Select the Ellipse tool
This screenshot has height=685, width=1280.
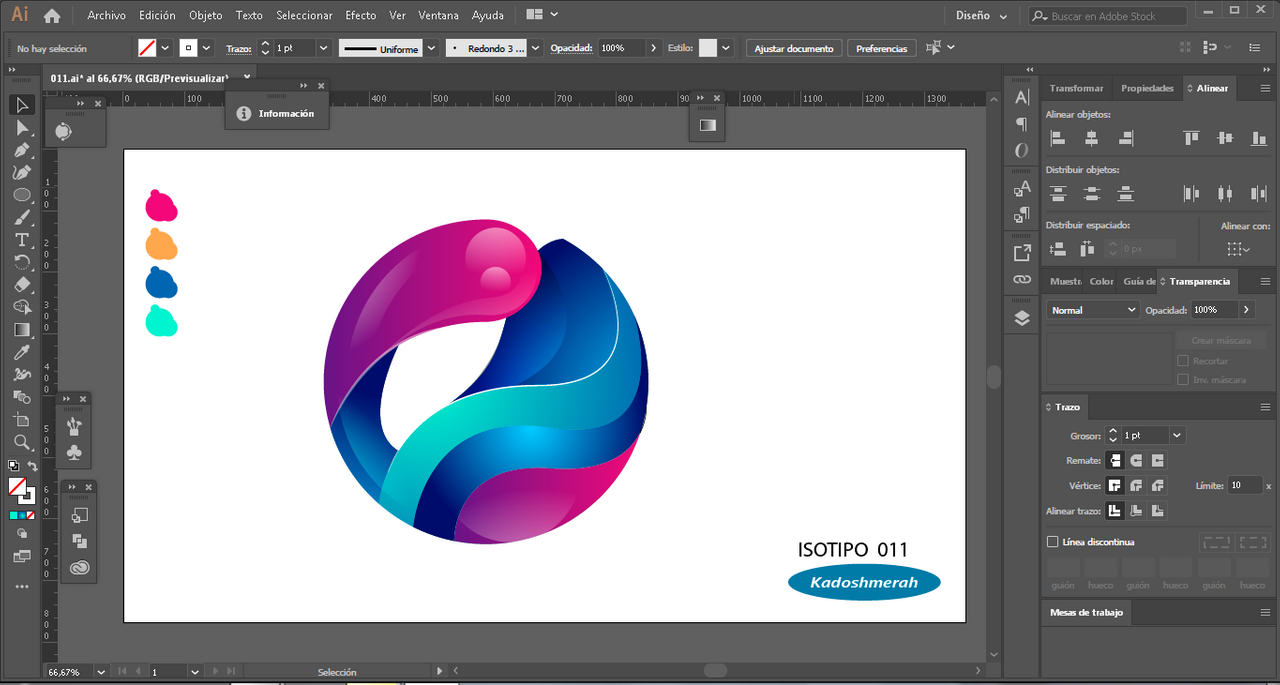pyautogui.click(x=22, y=195)
